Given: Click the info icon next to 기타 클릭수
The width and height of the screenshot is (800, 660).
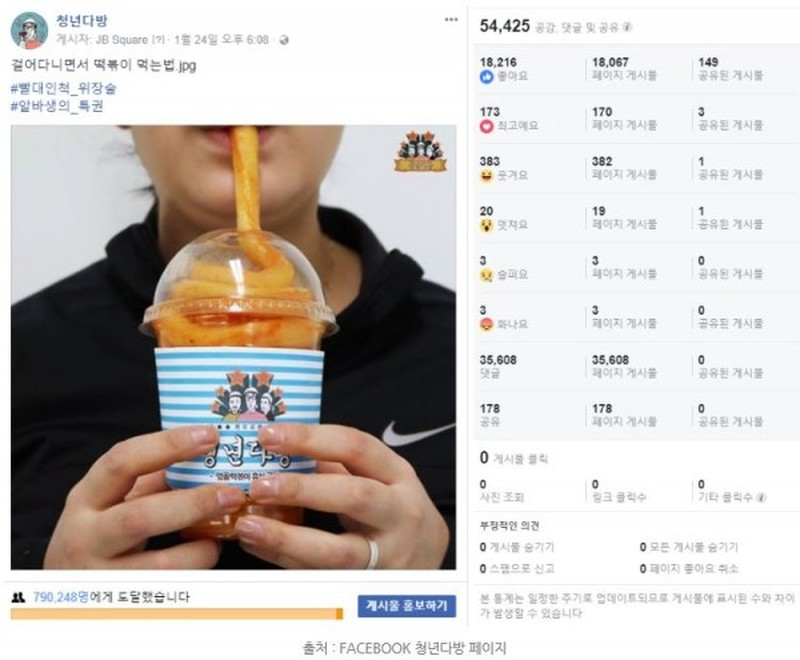Looking at the screenshot, I should click(761, 497).
